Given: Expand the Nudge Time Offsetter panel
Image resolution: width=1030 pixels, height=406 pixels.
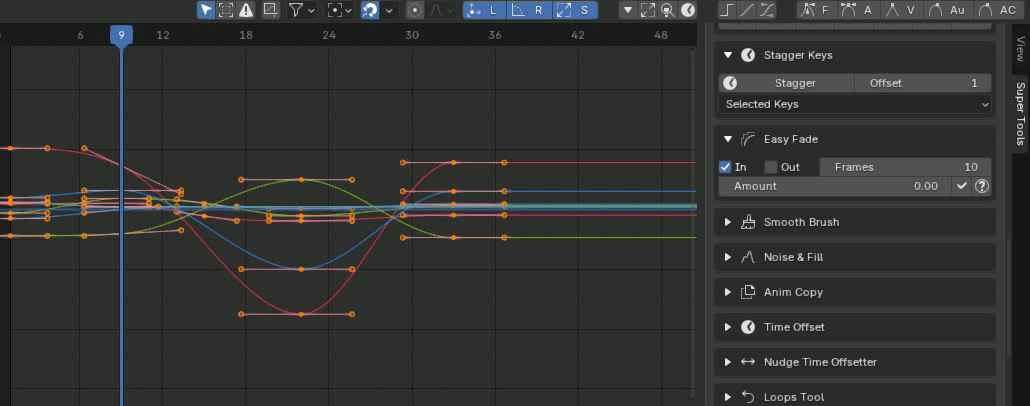Looking at the screenshot, I should (727, 362).
